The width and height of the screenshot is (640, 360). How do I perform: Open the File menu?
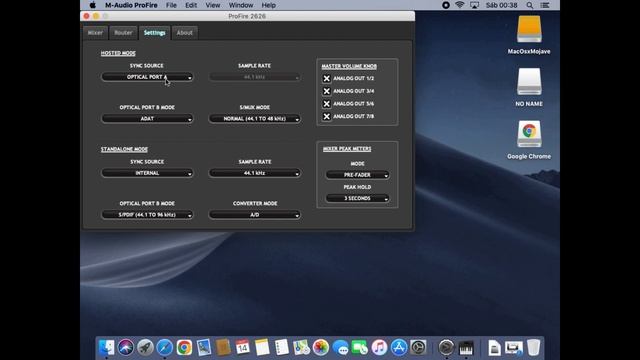pyautogui.click(x=171, y=5)
